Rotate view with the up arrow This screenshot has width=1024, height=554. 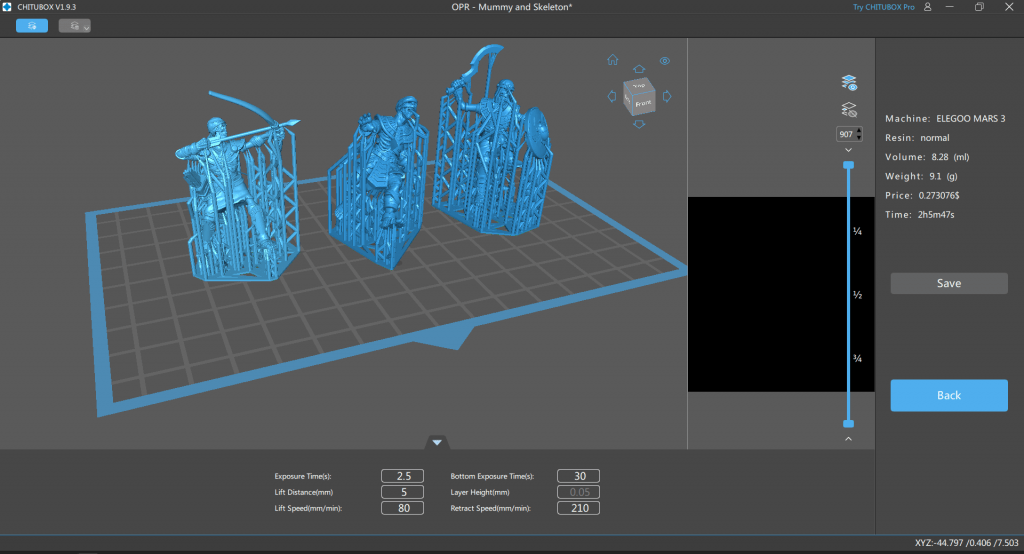639,69
